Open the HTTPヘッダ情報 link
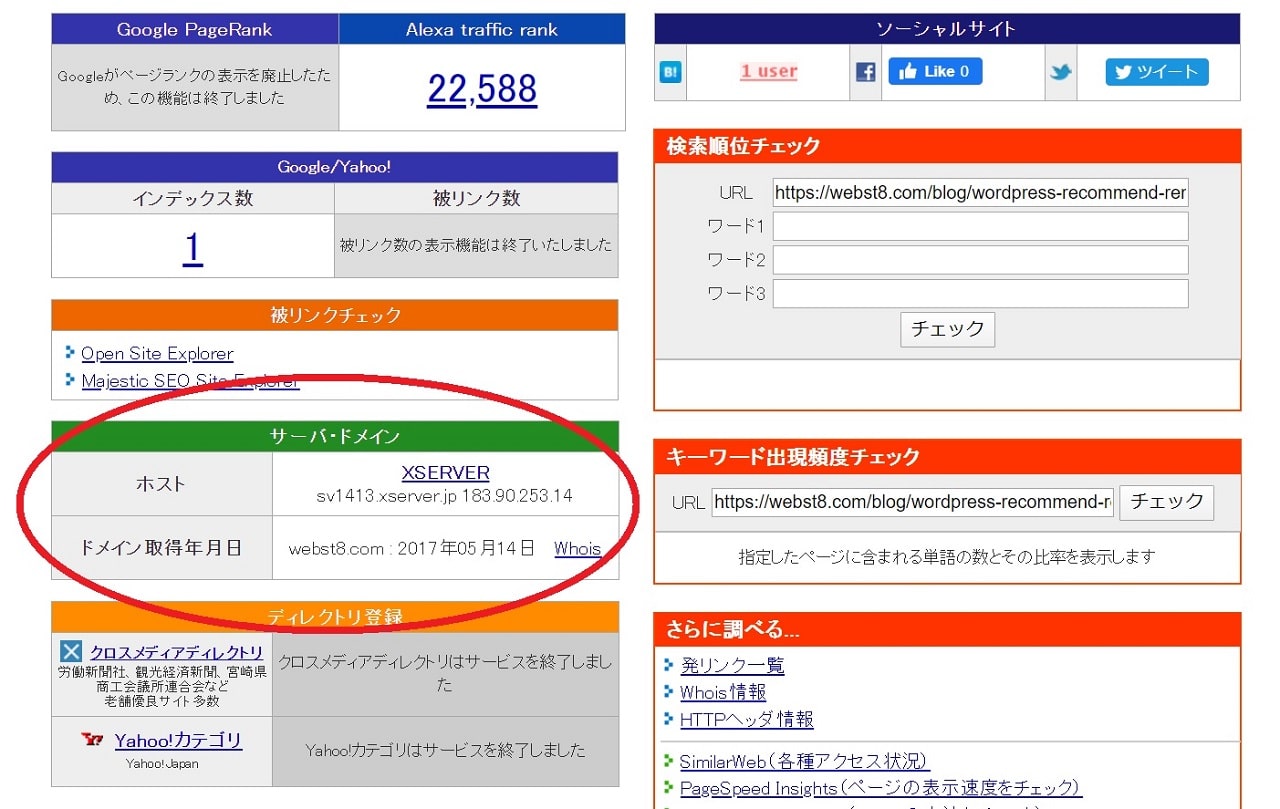The width and height of the screenshot is (1280, 809). click(x=746, y=719)
